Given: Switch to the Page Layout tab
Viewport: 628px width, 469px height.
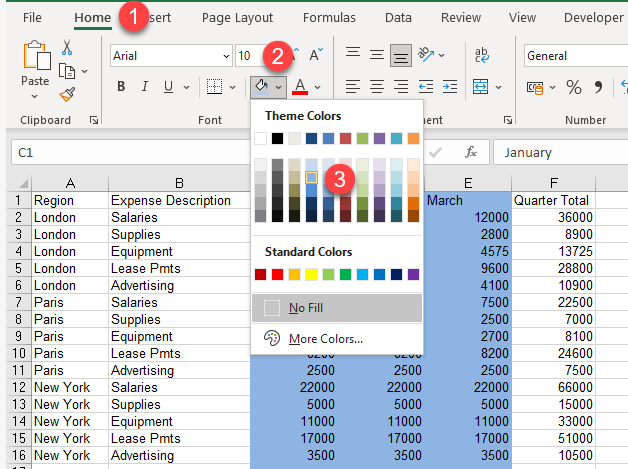Looking at the screenshot, I should tap(237, 17).
